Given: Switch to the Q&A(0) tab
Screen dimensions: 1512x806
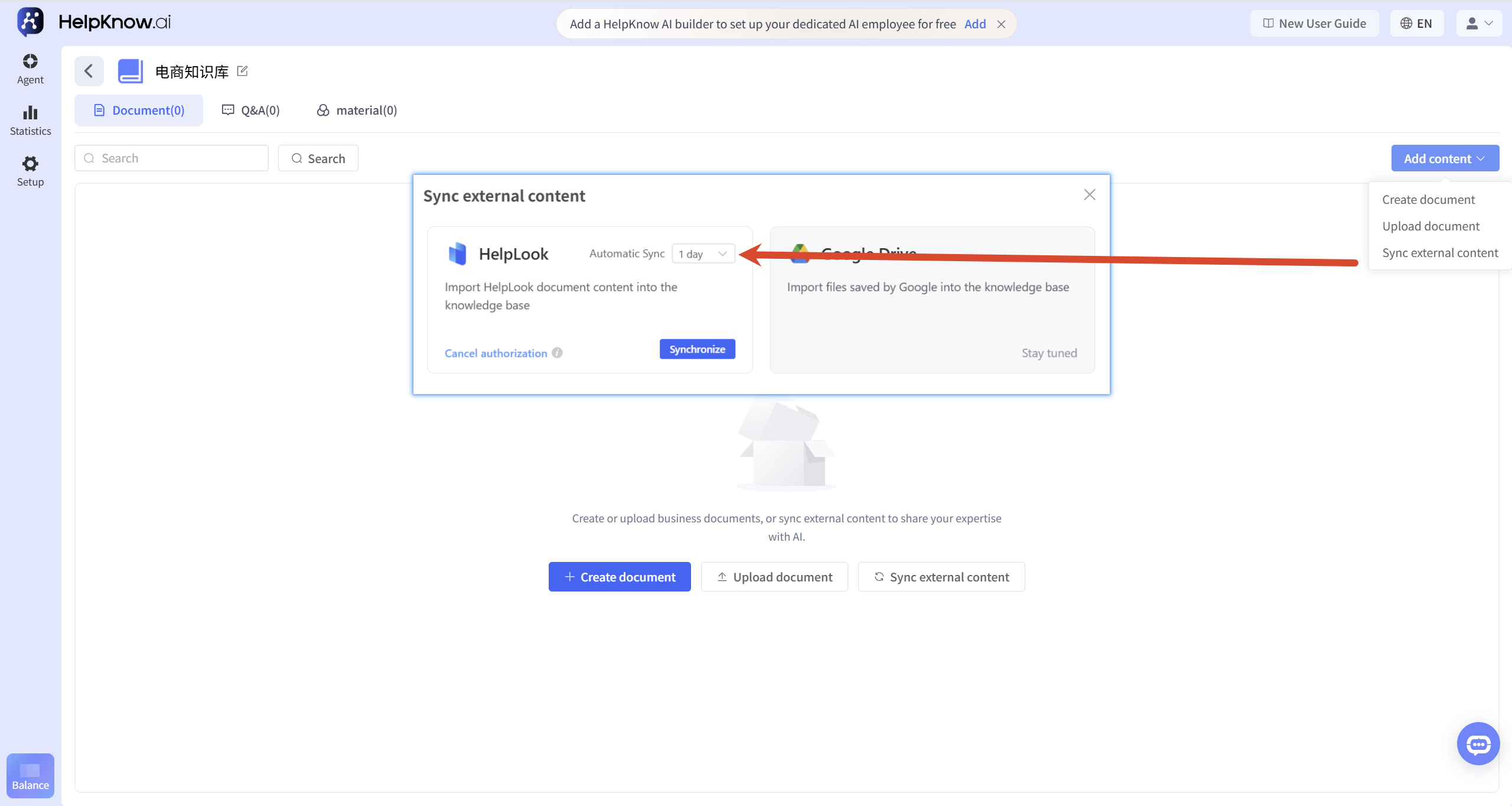Looking at the screenshot, I should click(x=251, y=110).
